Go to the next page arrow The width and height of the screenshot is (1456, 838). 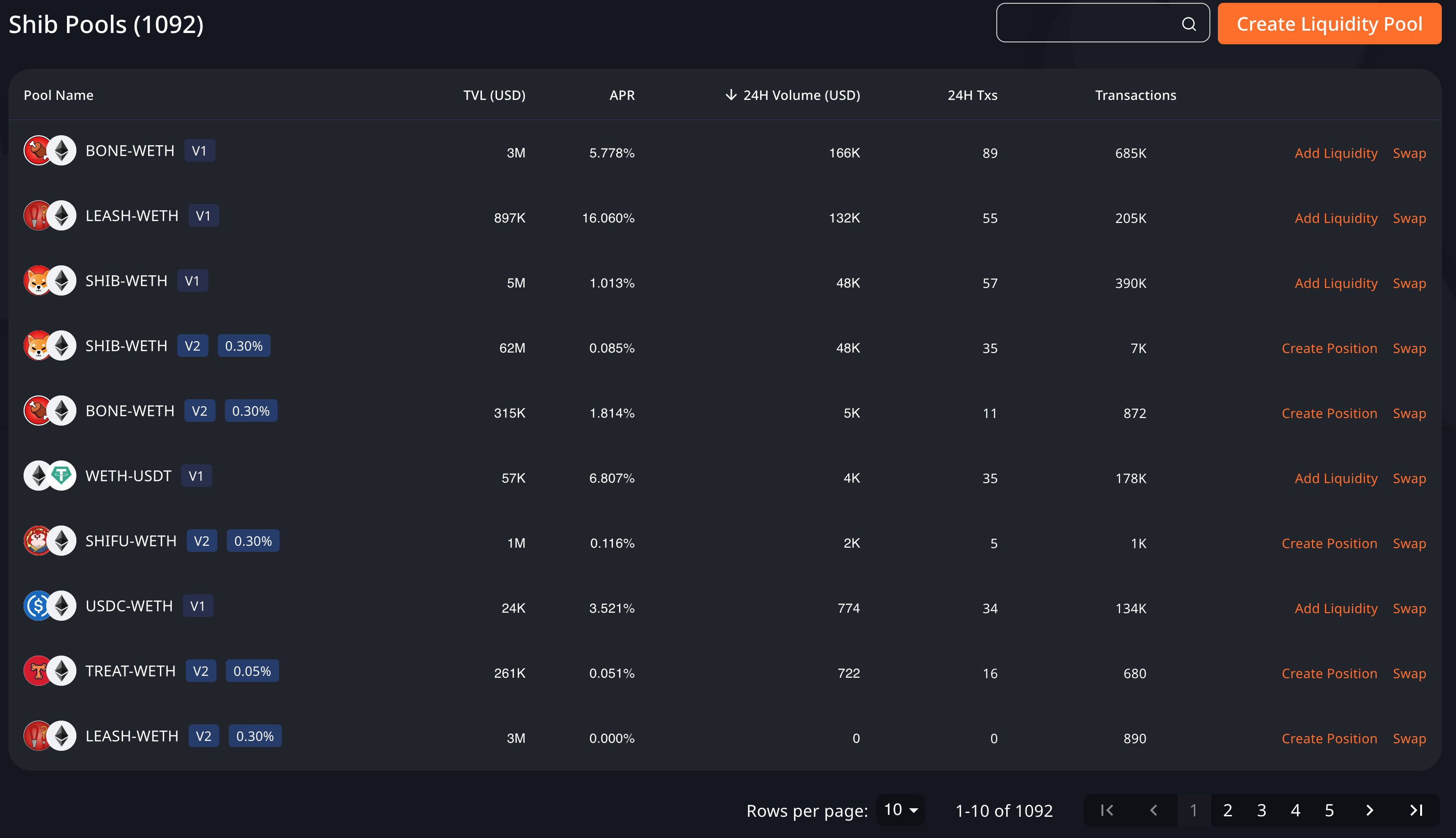[1370, 810]
